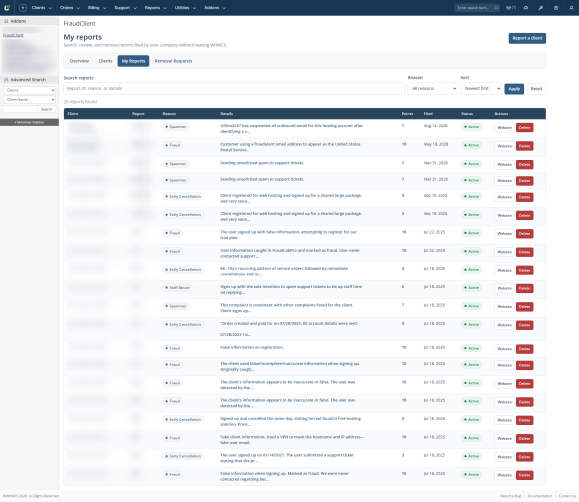The image size is (579, 502).
Task: Click the help lifebuoy icon in top bar
Action: point(556,8)
